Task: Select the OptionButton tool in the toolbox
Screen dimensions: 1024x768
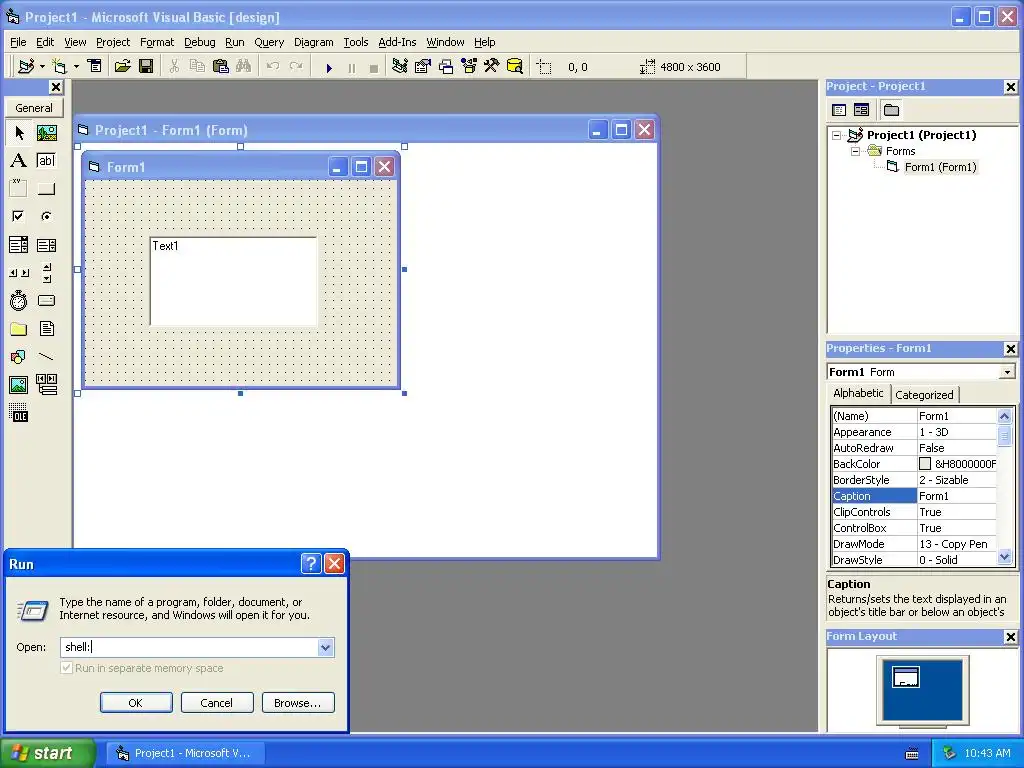Action: coord(46,216)
